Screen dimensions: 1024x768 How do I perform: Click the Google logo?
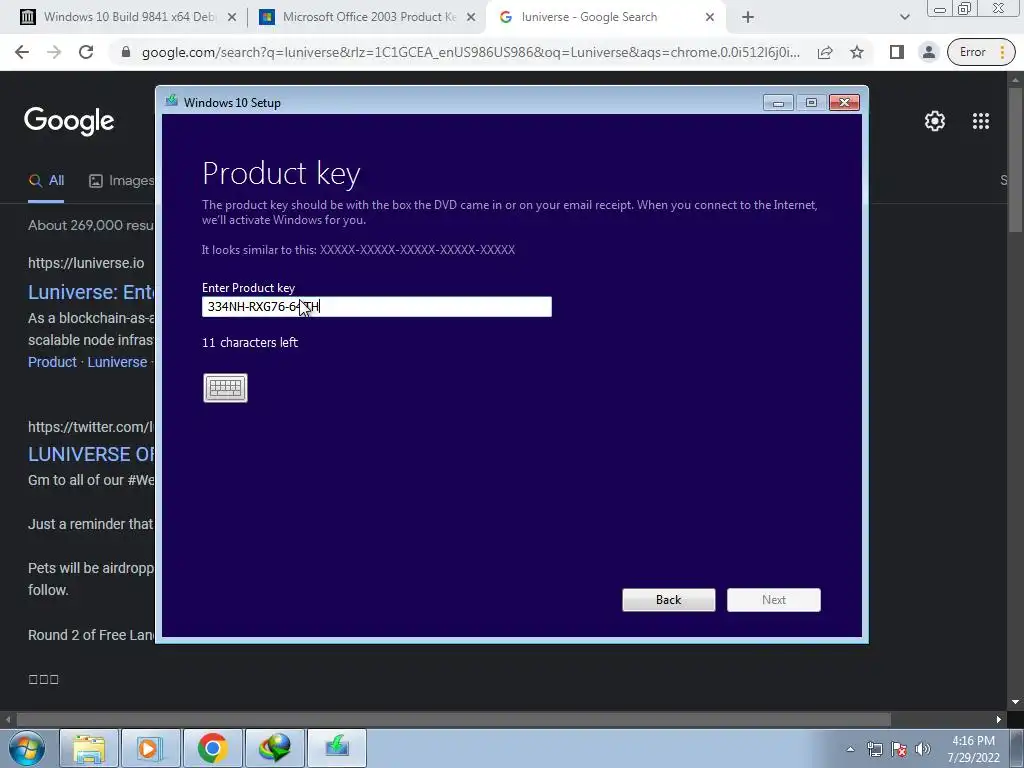click(69, 121)
